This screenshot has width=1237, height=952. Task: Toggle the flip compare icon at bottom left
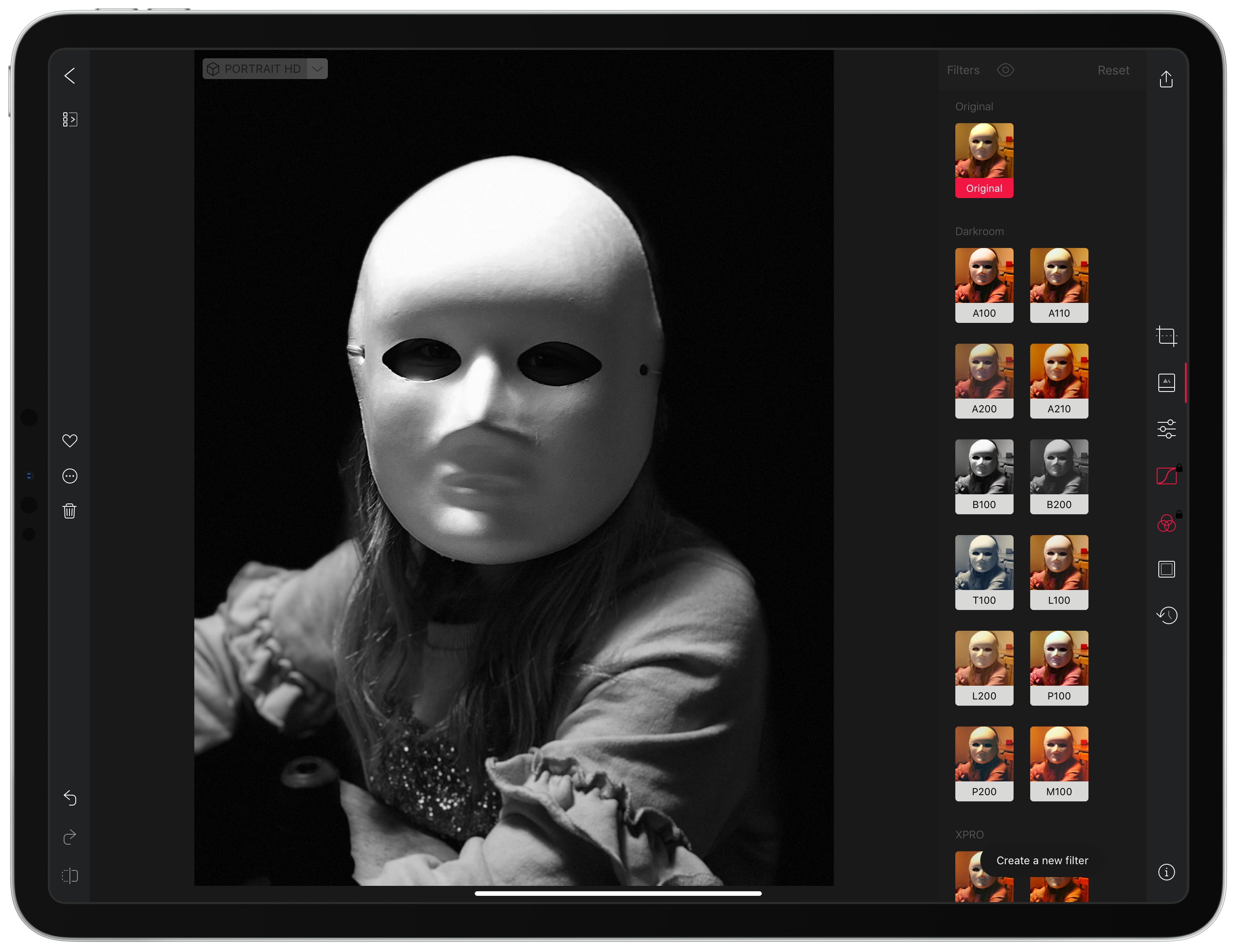[x=69, y=875]
